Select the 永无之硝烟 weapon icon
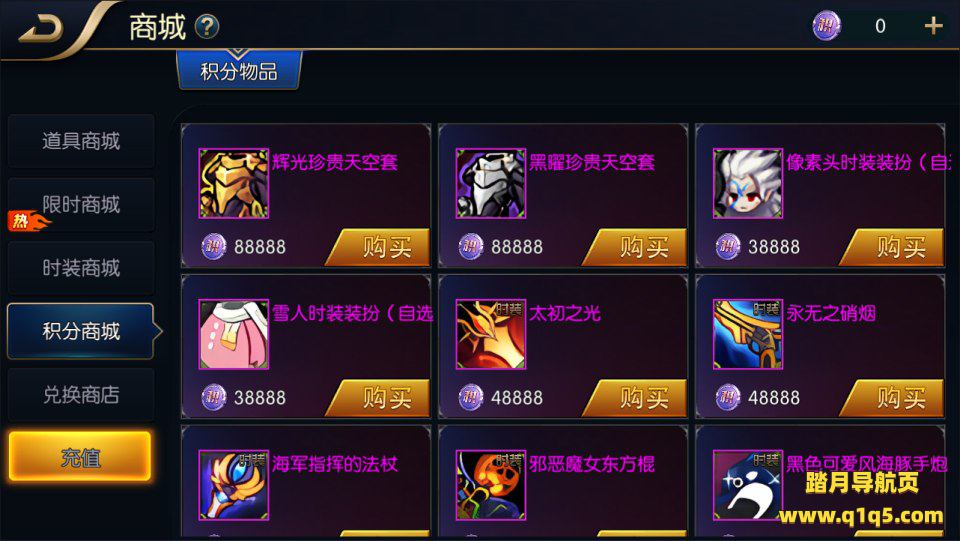The width and height of the screenshot is (960, 541). pos(748,334)
